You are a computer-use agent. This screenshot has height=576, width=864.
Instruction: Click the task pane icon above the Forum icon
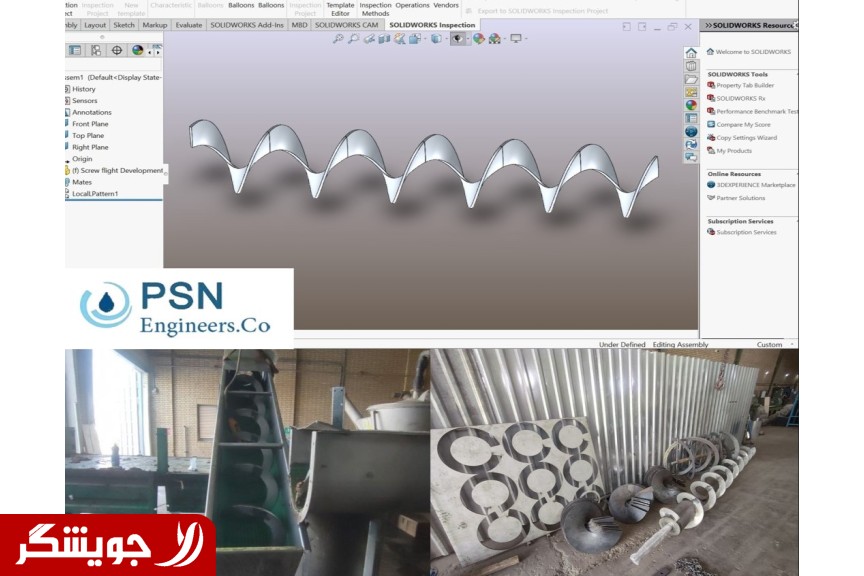pos(691,144)
